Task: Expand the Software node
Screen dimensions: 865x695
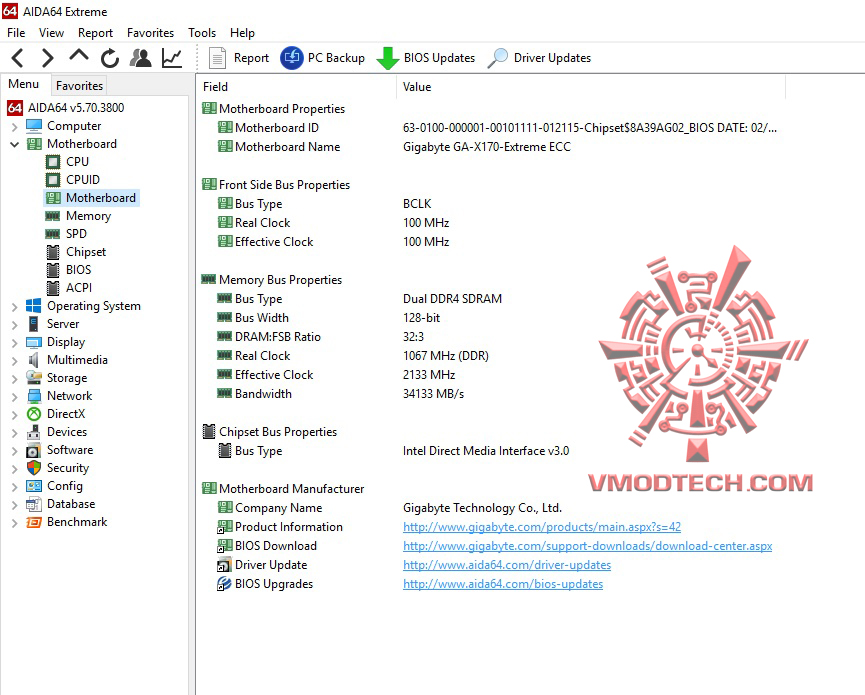Action: click(x=14, y=450)
